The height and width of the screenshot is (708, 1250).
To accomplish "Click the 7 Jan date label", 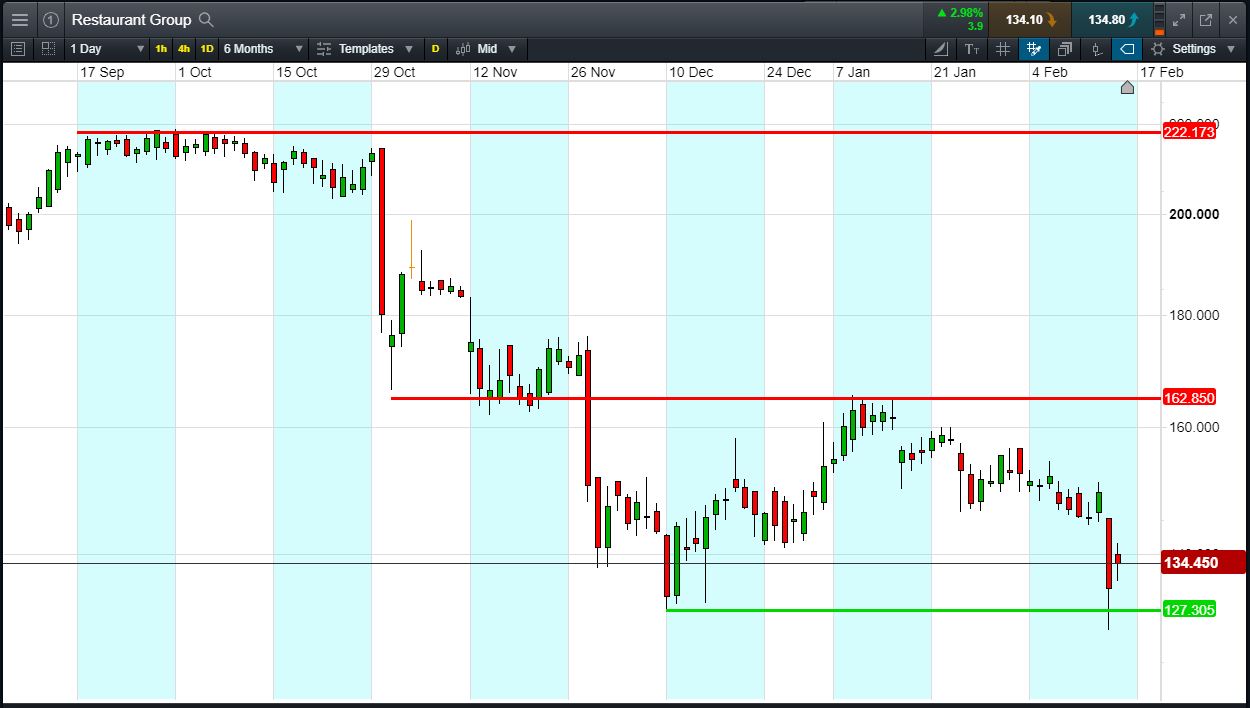I will pyautogui.click(x=853, y=72).
